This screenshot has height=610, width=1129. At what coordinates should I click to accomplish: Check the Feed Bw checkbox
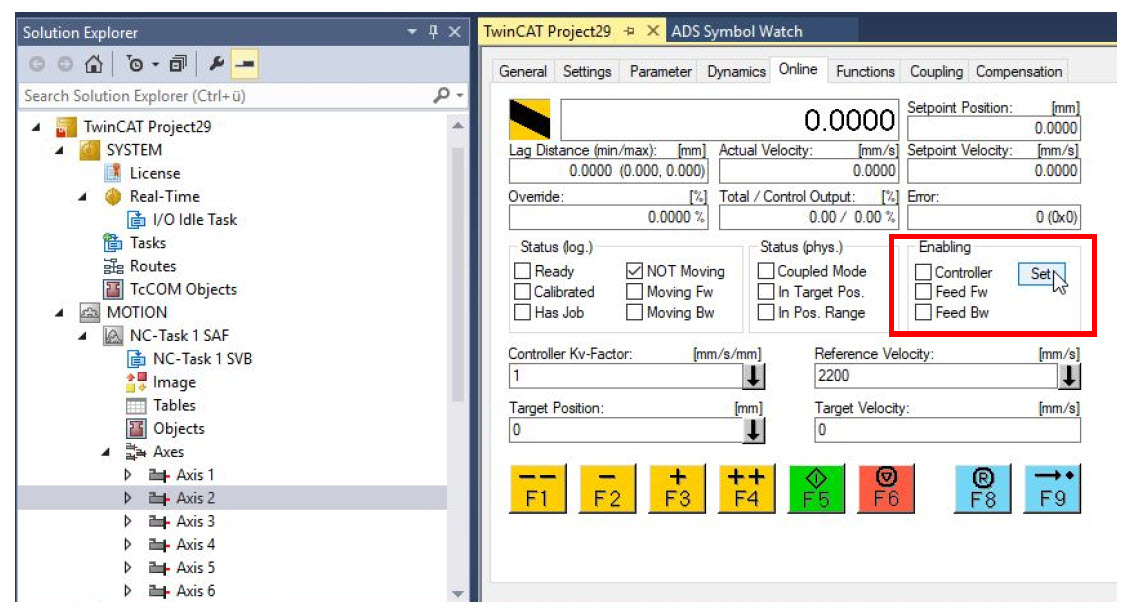click(x=924, y=312)
